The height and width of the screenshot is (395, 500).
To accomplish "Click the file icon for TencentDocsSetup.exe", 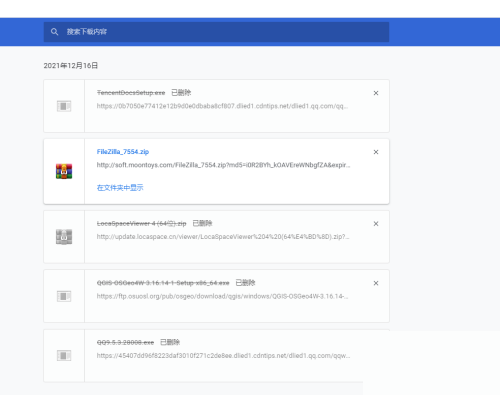I will (64, 106).
